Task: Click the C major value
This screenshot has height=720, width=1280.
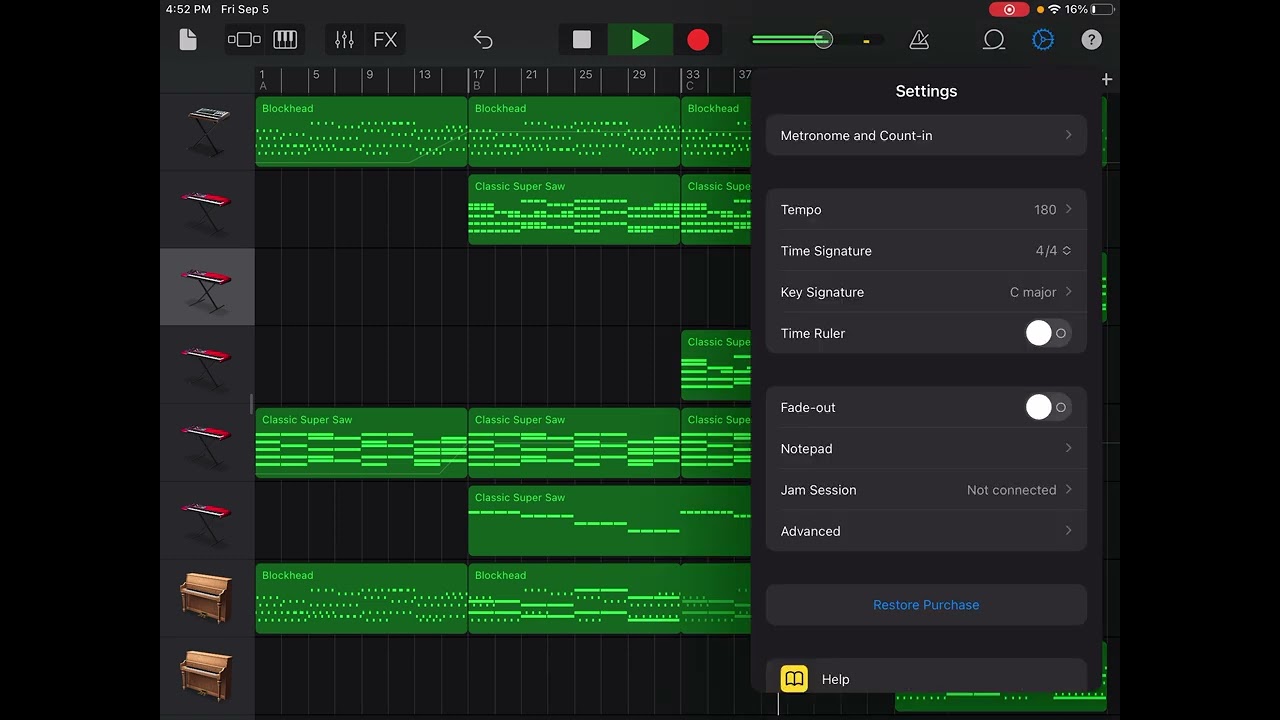Action: [x=1033, y=292]
